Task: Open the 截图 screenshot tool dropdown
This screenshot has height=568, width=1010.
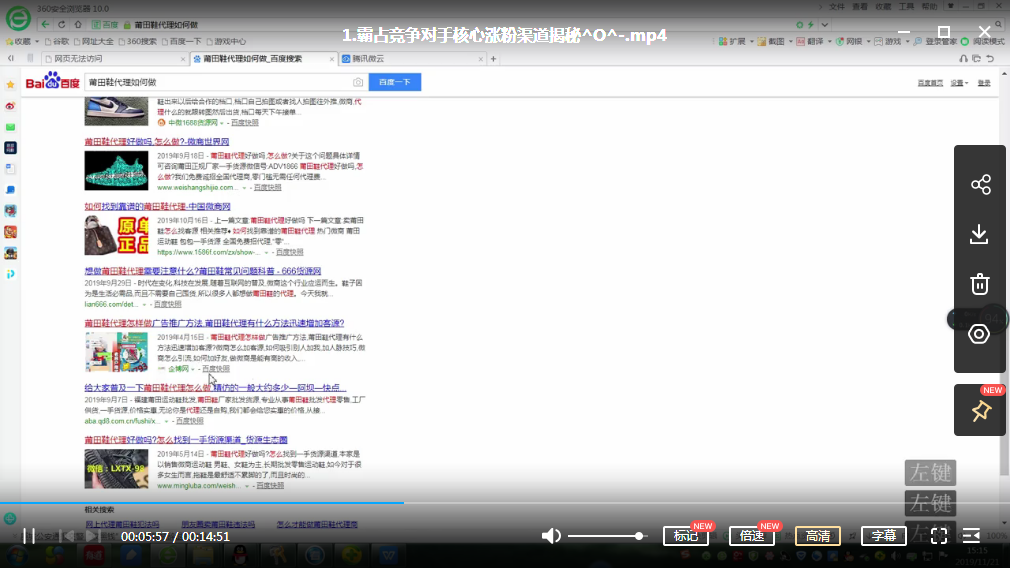Action: 775,41
